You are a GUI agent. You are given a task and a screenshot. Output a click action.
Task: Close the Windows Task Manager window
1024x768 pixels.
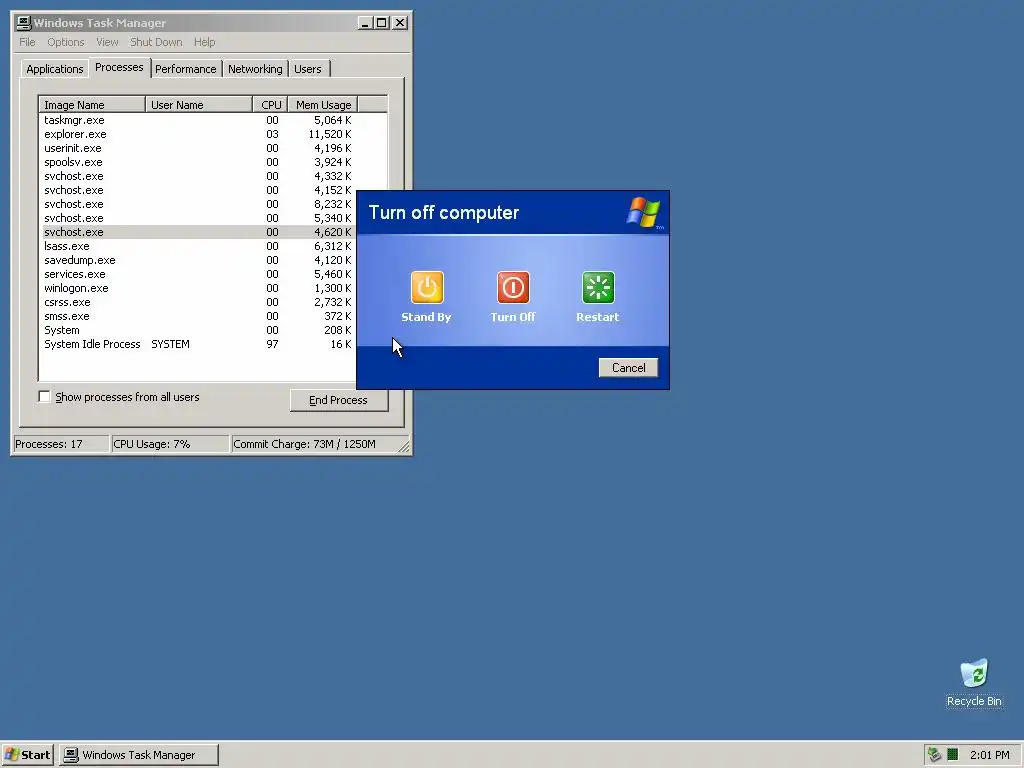point(400,23)
